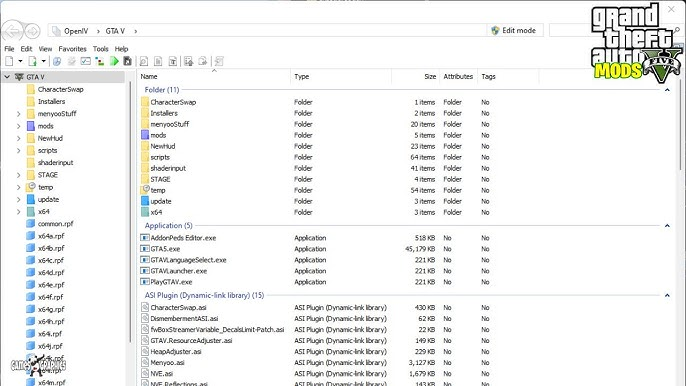Open the View menu
Viewport: 686px width, 386px height.
[x=45, y=49]
